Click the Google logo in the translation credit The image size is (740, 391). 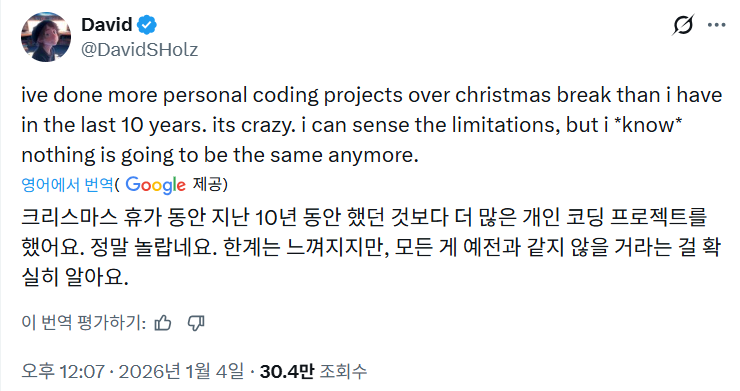pos(156,185)
